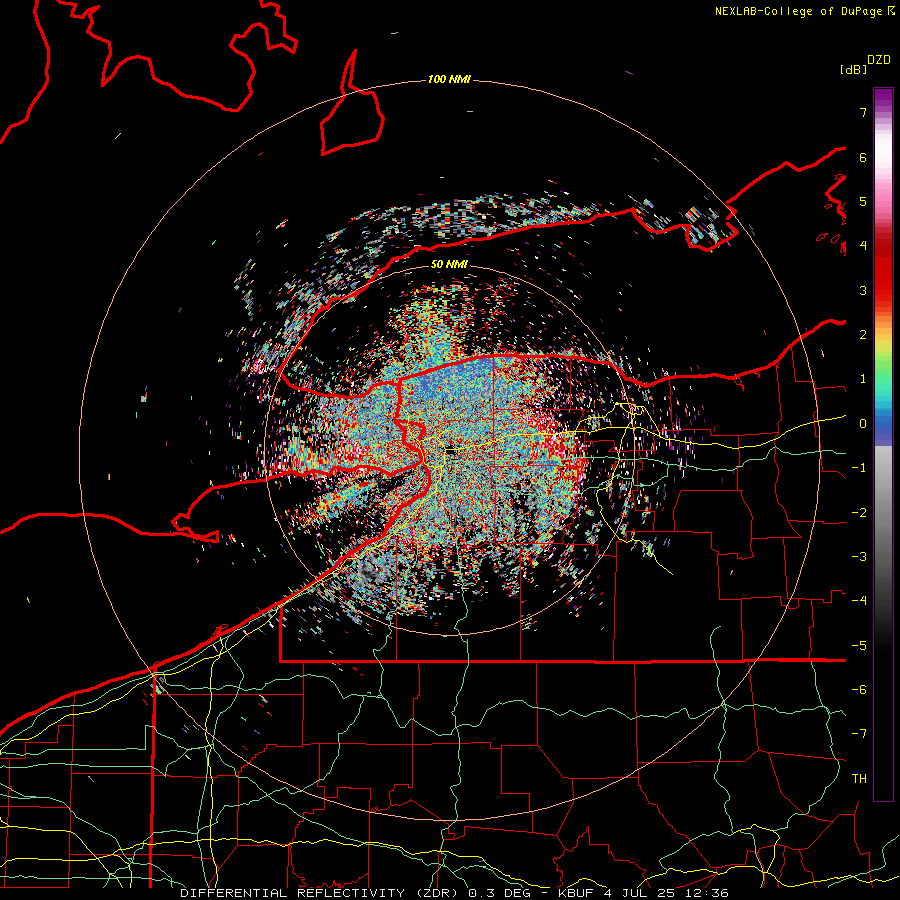Click the [dB] unit label
900x900 pixels.
tap(854, 69)
